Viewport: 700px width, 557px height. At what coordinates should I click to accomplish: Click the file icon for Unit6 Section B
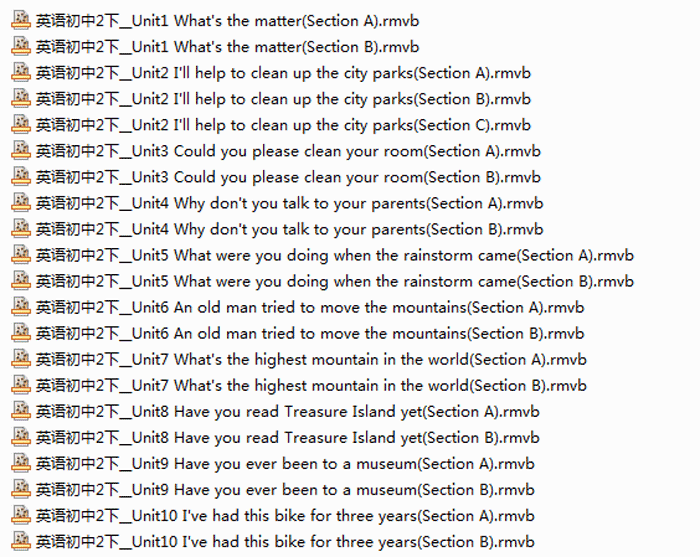coord(21,333)
